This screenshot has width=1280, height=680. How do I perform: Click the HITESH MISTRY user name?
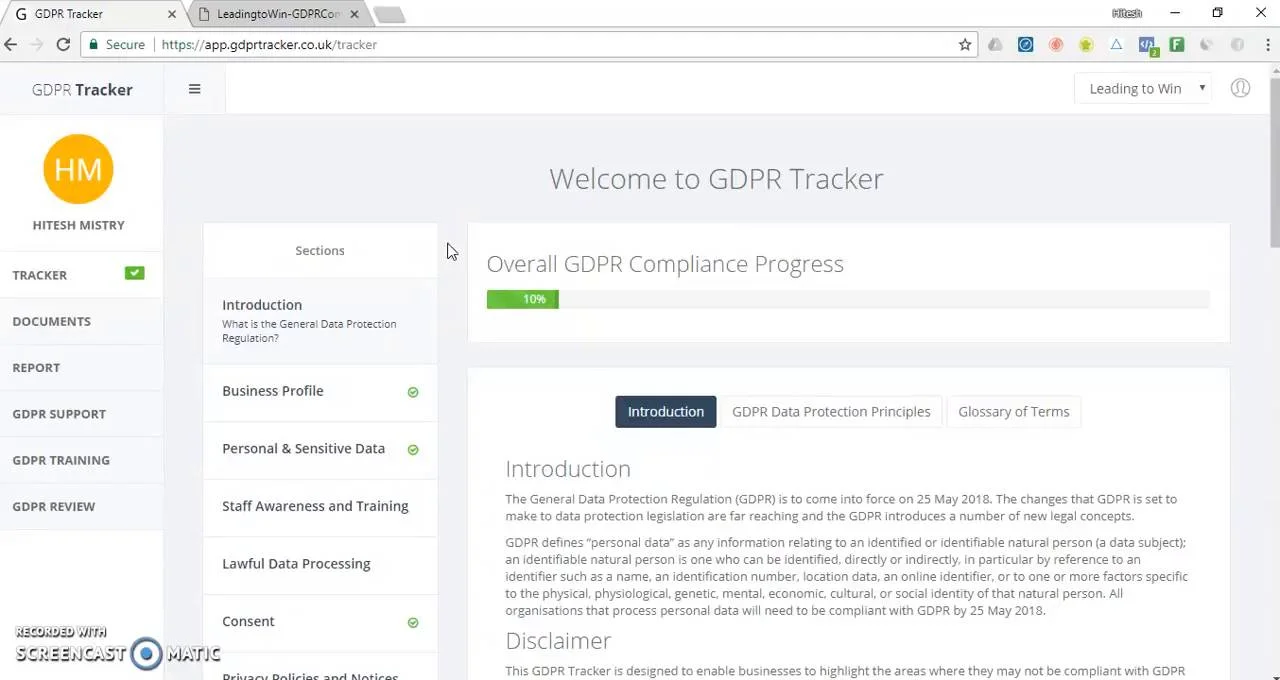click(78, 225)
